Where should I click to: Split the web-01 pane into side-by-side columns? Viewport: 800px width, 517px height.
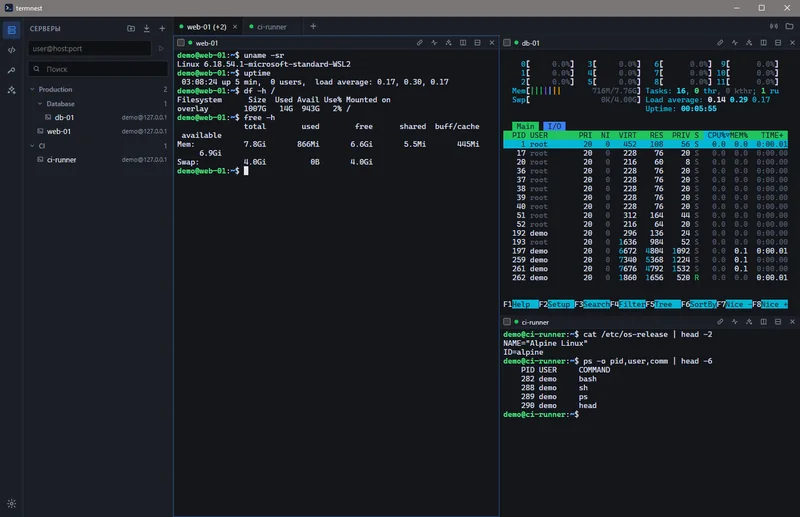463,43
